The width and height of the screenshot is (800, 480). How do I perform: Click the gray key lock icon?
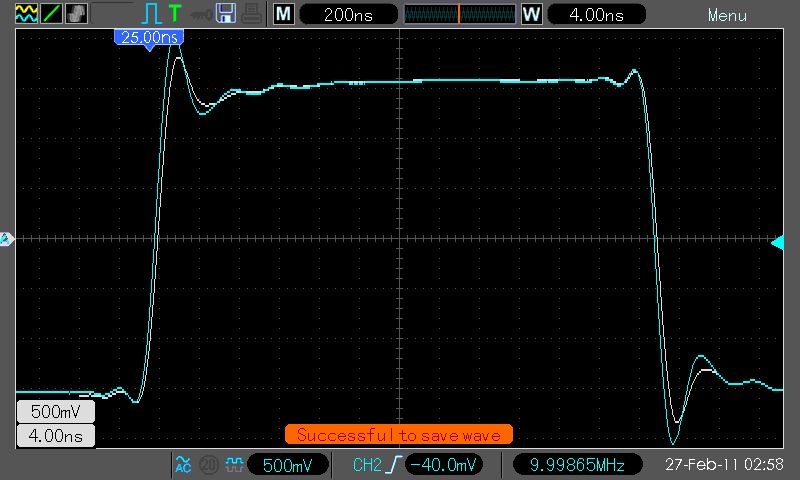[201, 15]
